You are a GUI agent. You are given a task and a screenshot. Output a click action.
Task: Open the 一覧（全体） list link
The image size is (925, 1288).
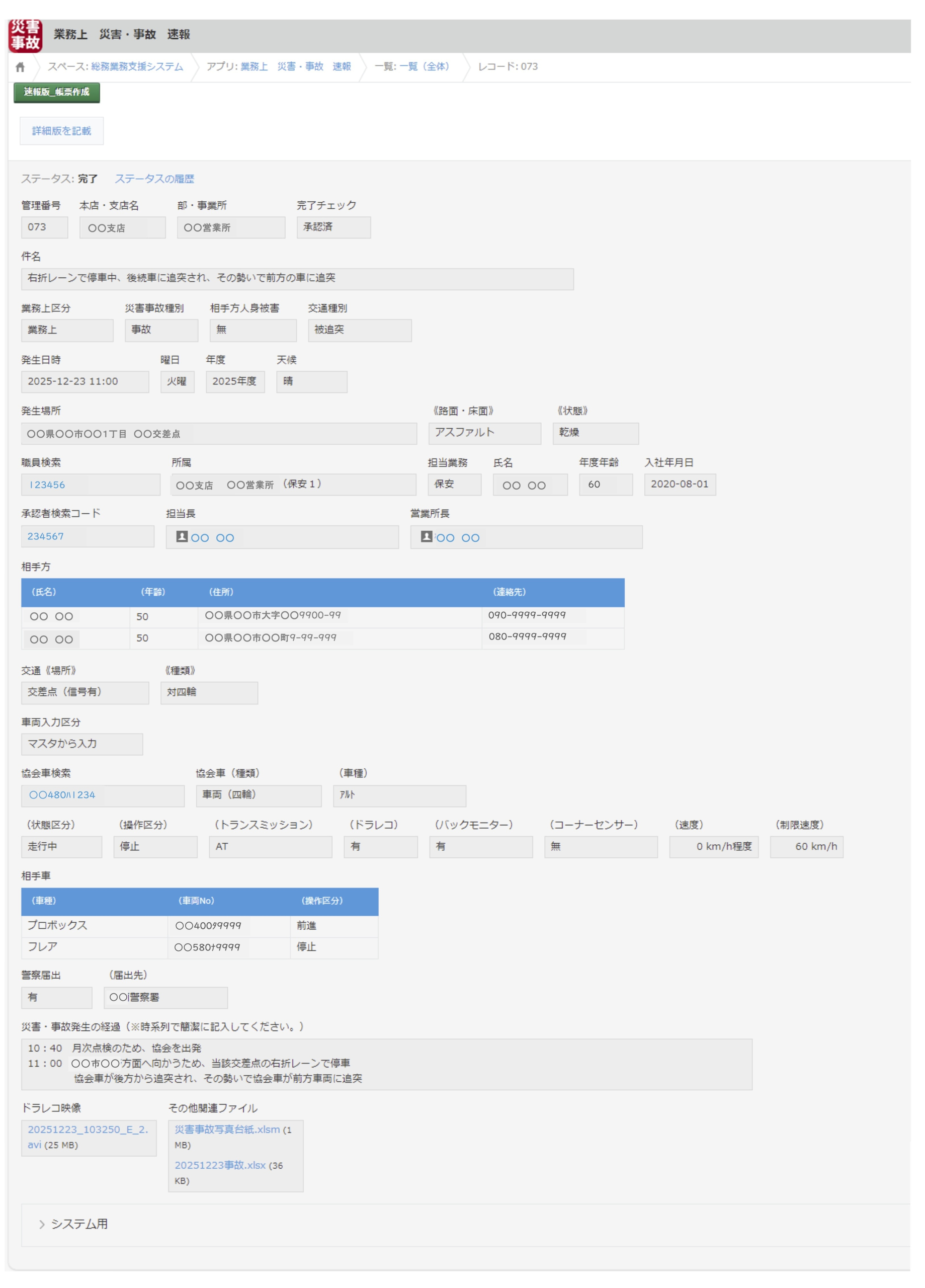424,67
